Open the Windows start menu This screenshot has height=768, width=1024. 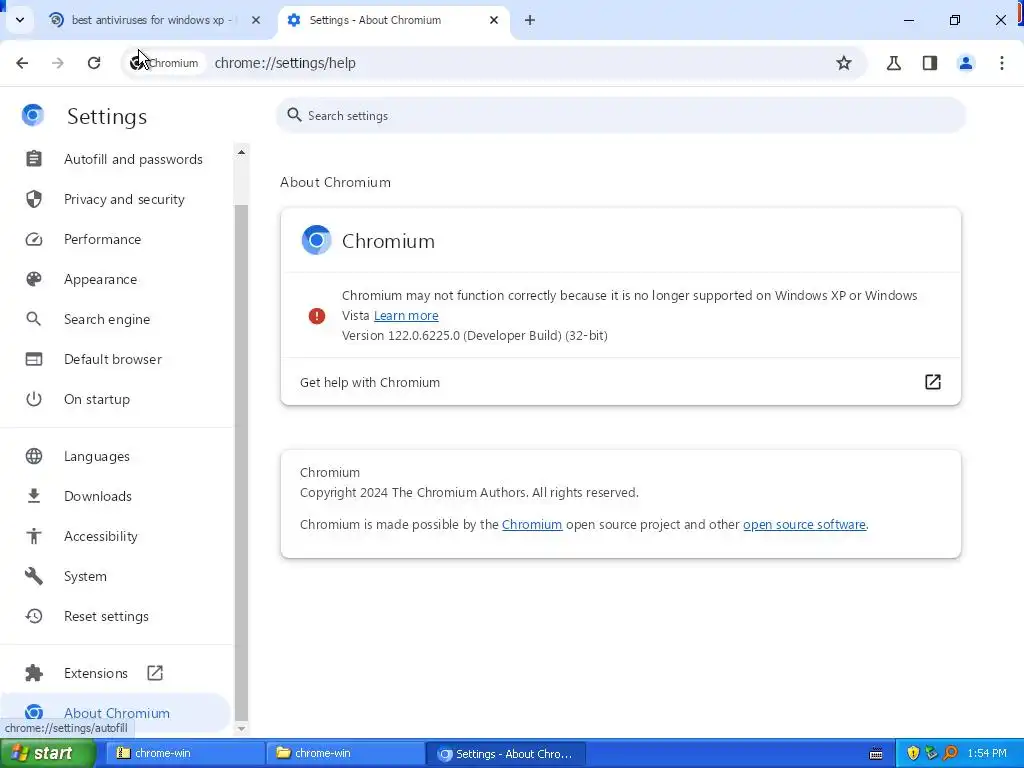pos(47,753)
